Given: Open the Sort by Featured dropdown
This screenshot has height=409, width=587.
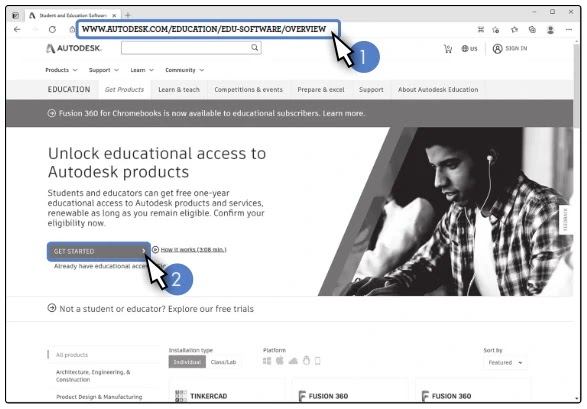Looking at the screenshot, I should [x=505, y=363].
